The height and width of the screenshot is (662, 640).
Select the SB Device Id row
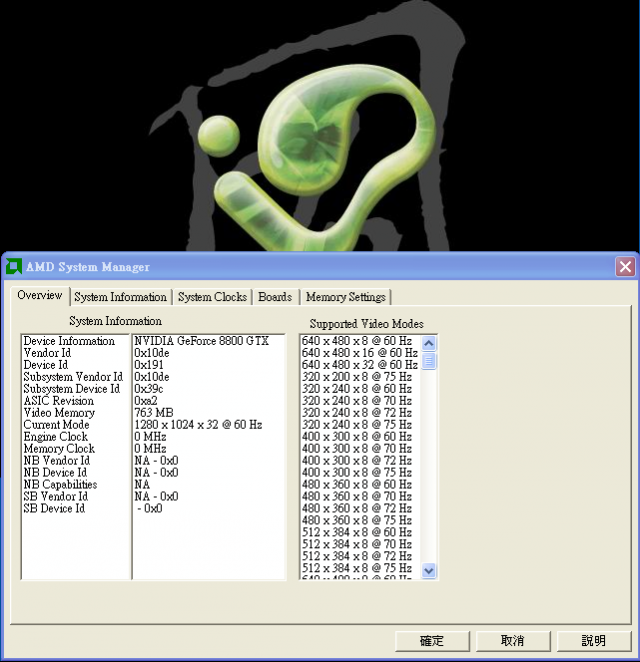(54, 508)
